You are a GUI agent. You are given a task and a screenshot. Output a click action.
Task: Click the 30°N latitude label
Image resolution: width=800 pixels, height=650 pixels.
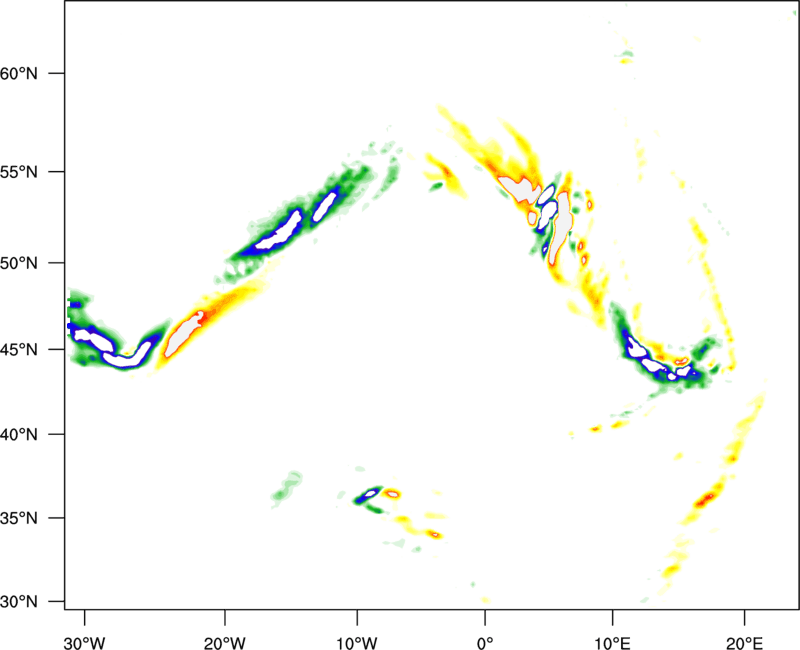19,602
